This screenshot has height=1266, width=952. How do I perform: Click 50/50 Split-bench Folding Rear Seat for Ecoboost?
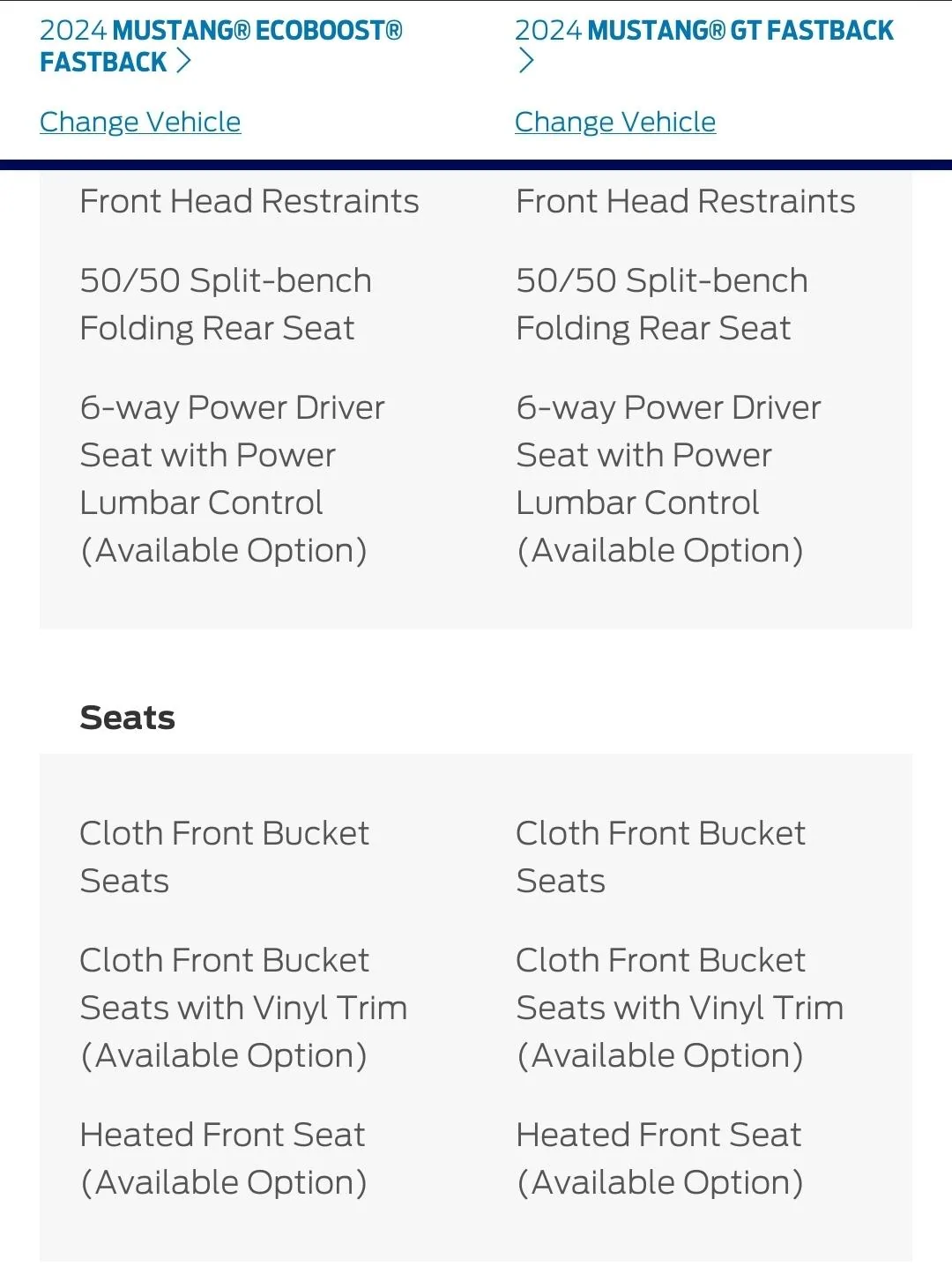click(x=226, y=304)
